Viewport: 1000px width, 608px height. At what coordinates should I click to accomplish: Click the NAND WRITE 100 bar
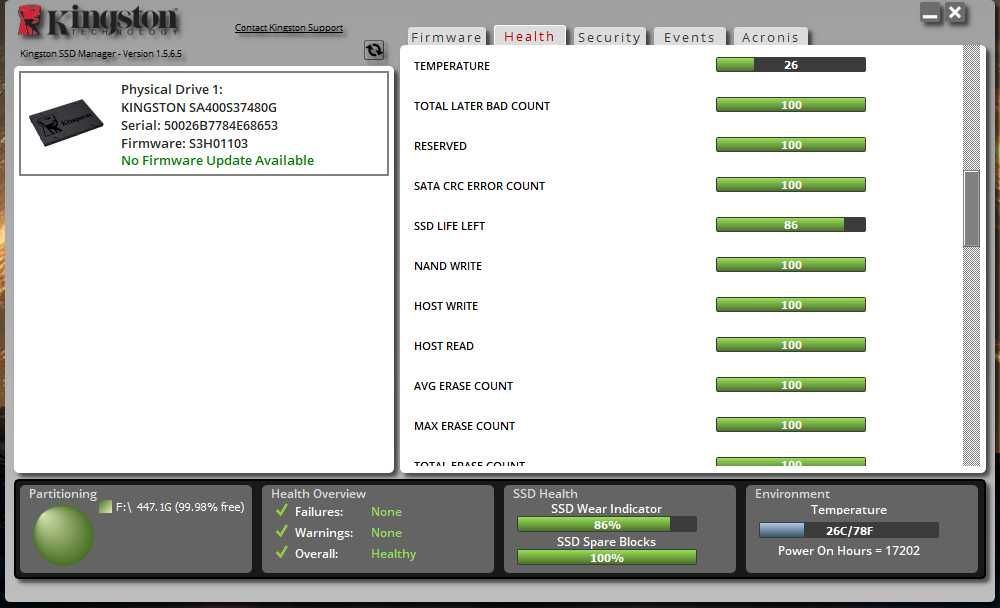pos(791,265)
